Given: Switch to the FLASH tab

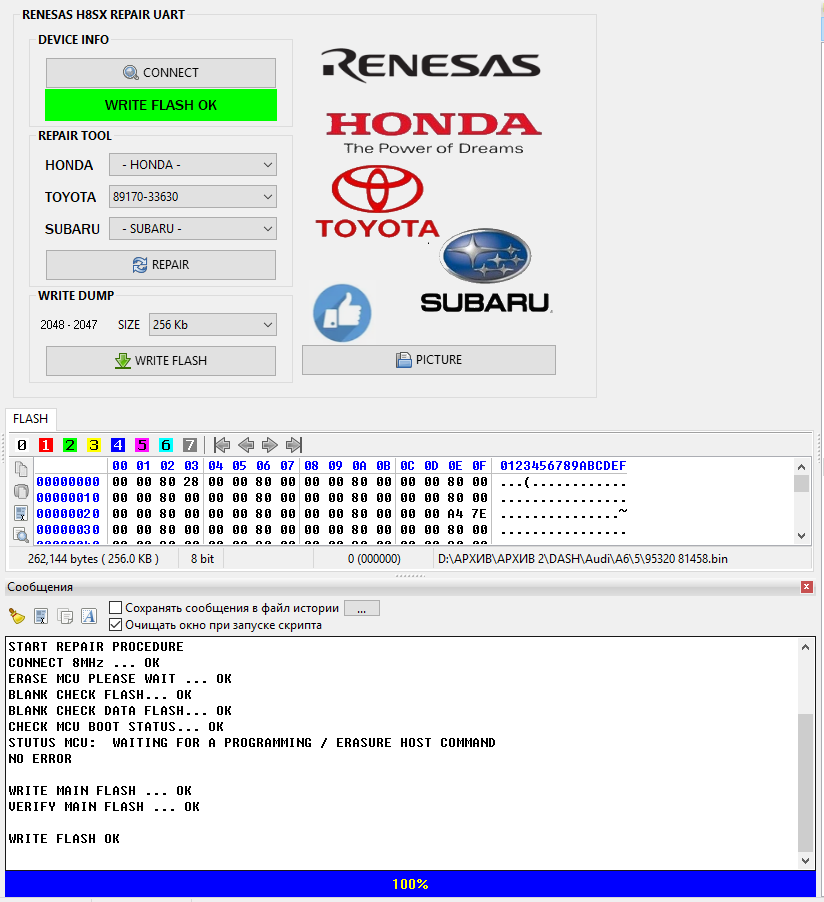Looking at the screenshot, I should point(30,419).
